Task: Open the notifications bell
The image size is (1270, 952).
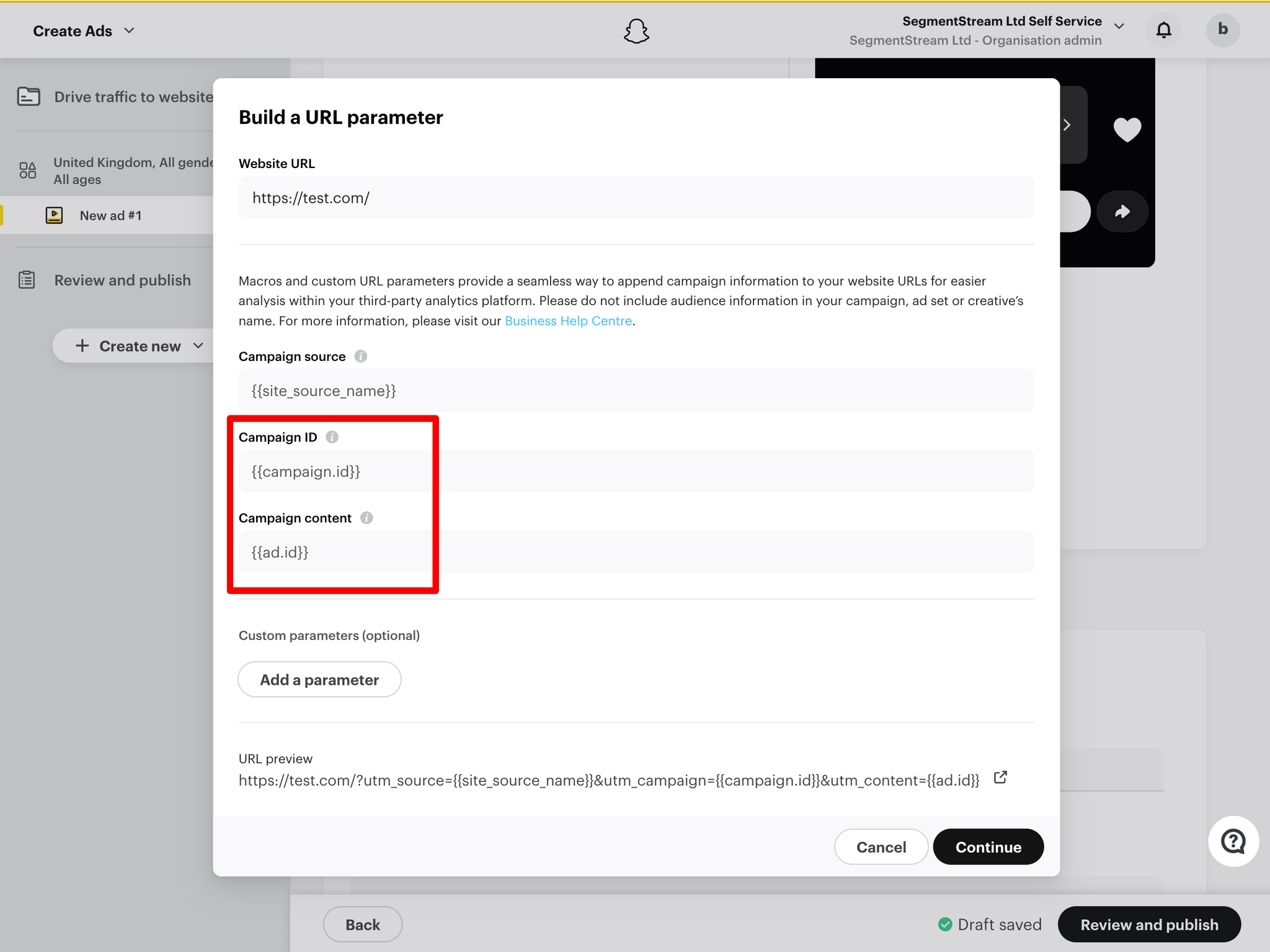Action: [1164, 30]
